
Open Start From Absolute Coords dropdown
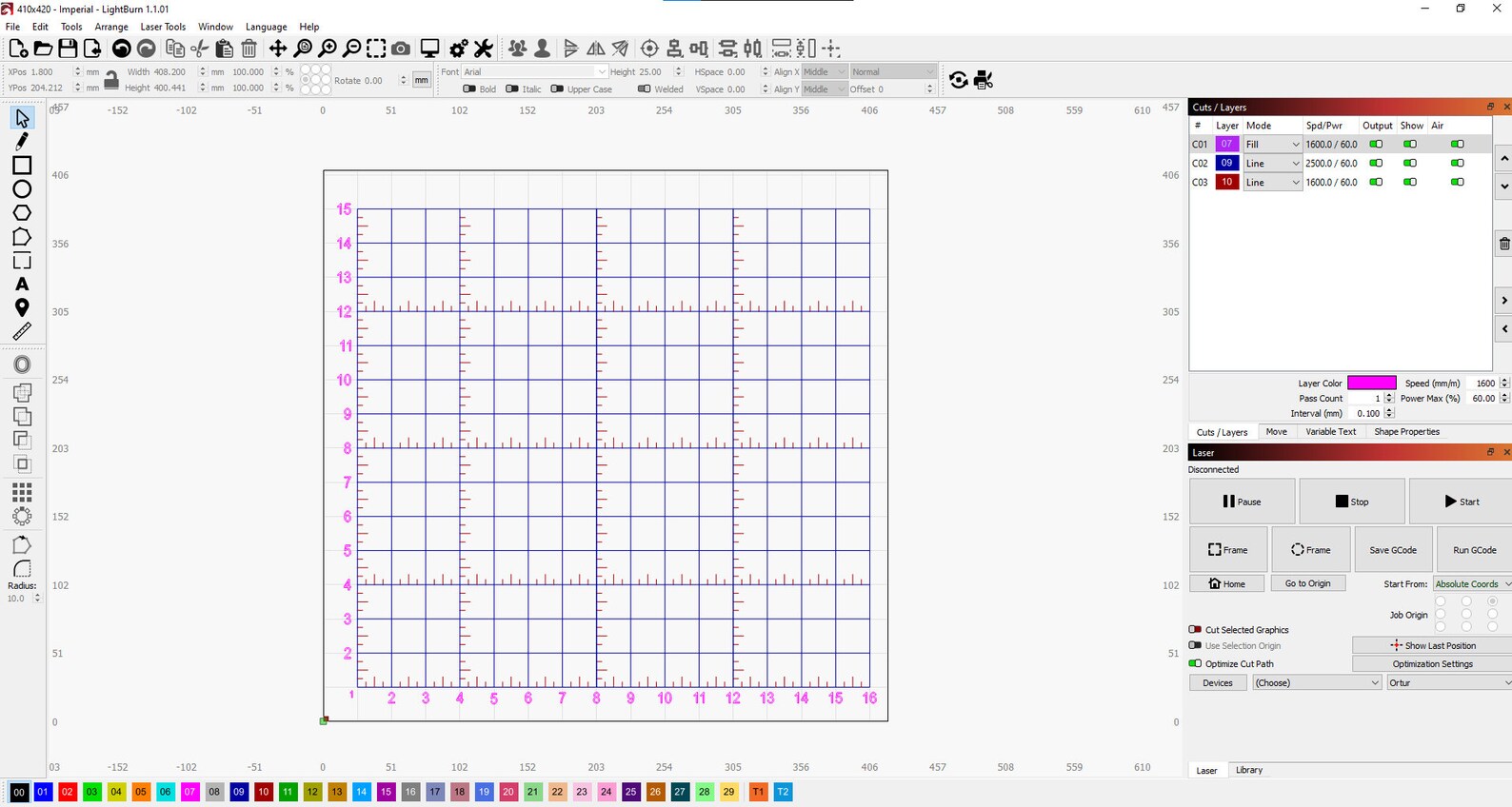(x=1472, y=584)
